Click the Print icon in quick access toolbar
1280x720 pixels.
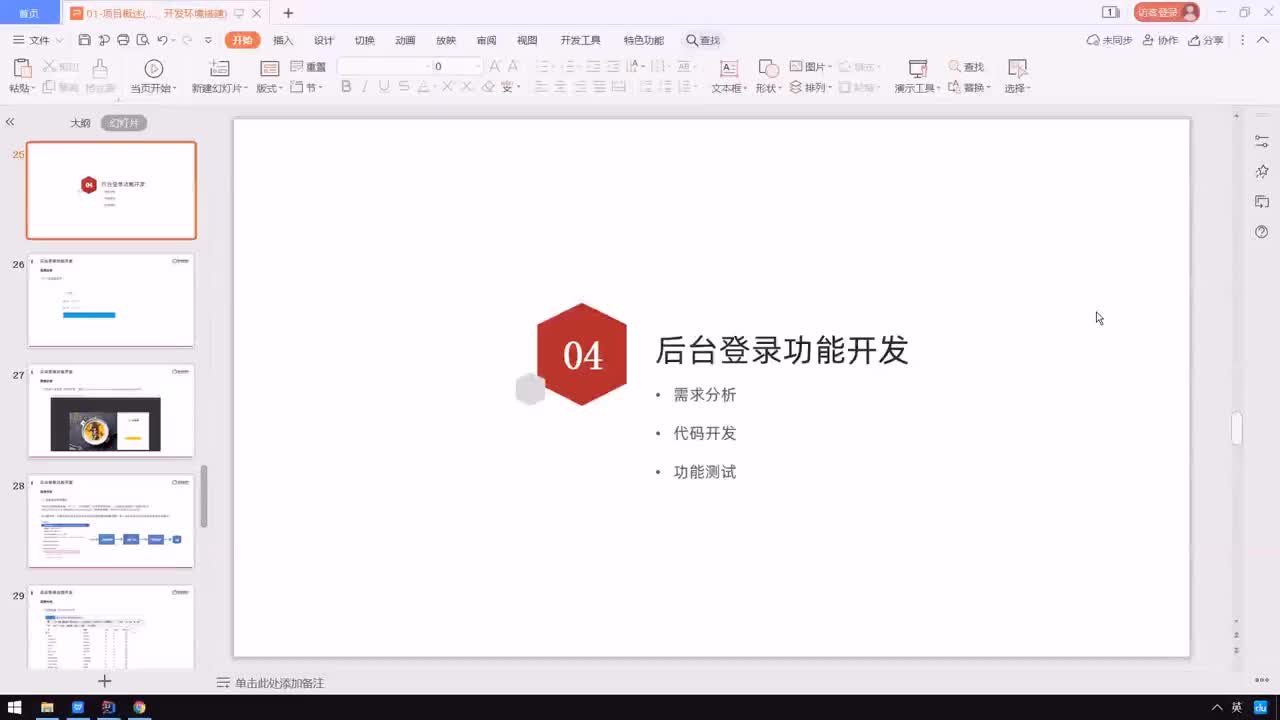coord(123,40)
